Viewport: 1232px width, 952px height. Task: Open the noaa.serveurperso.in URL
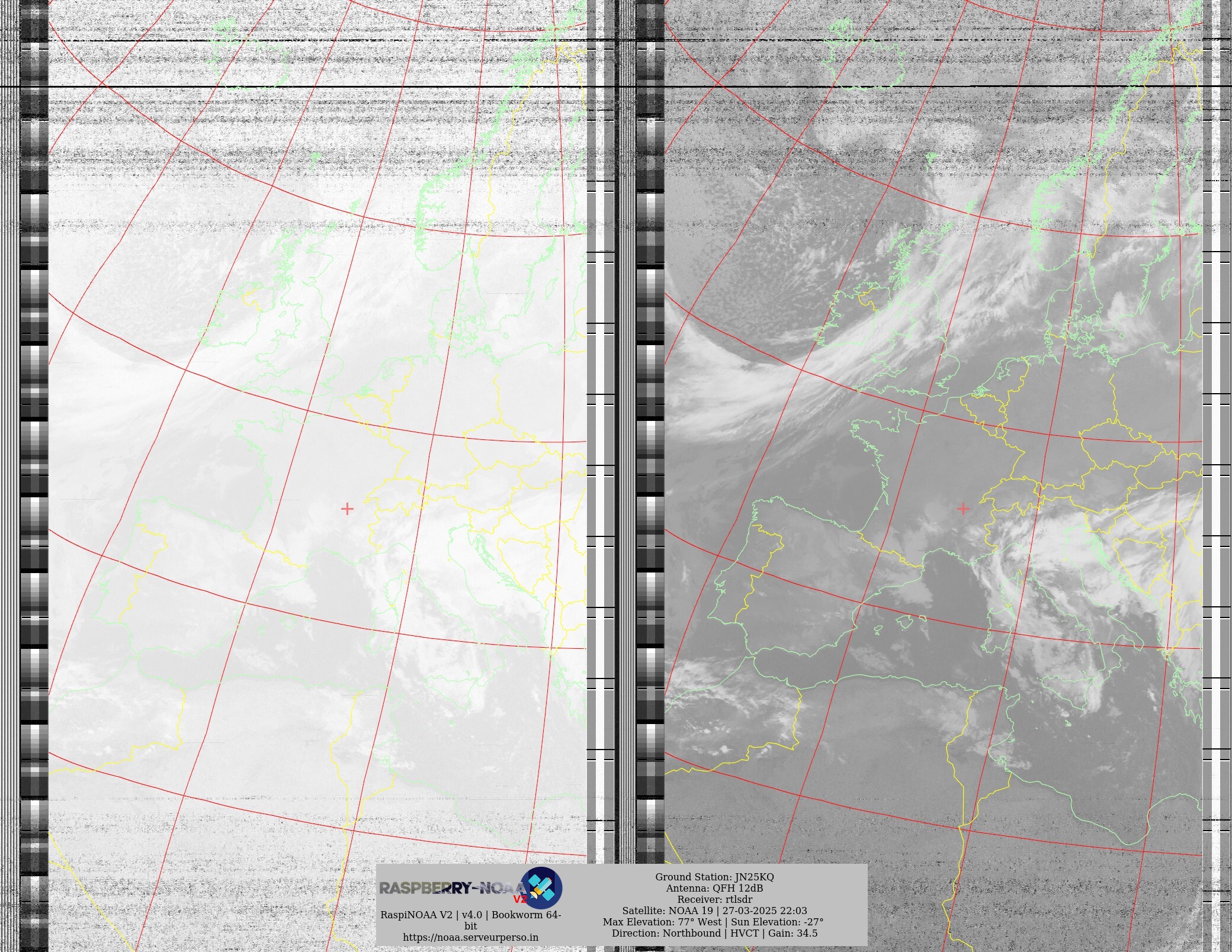tap(470, 937)
